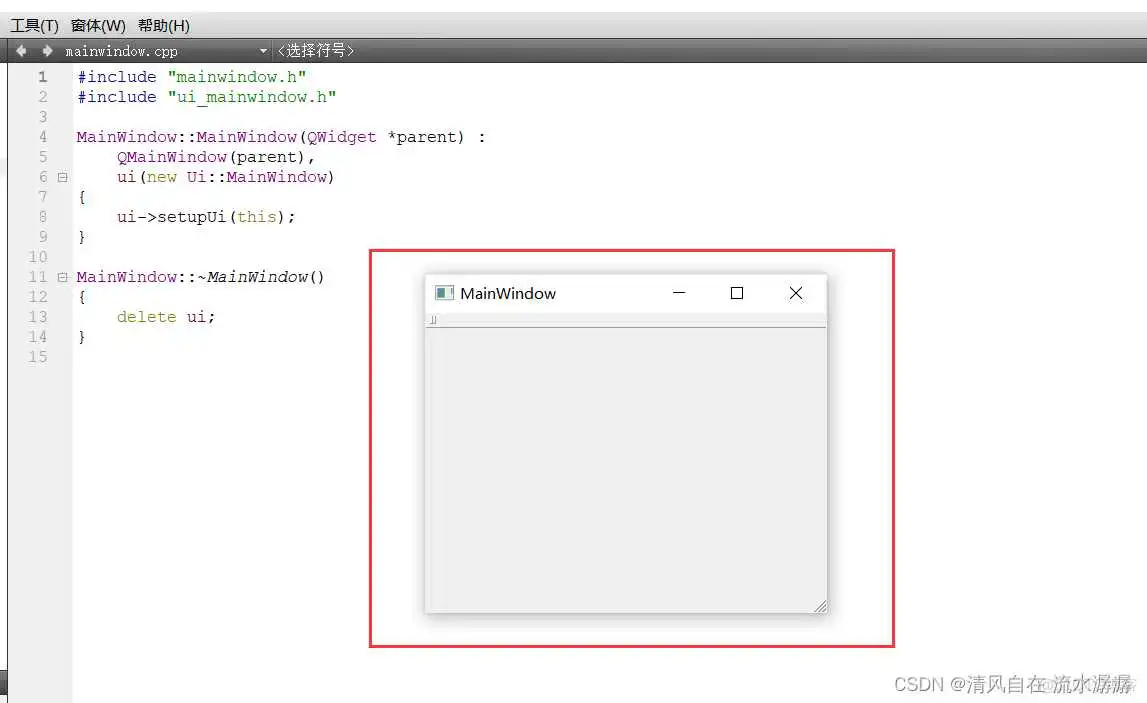Open the 帮助(H) menu

(162, 25)
